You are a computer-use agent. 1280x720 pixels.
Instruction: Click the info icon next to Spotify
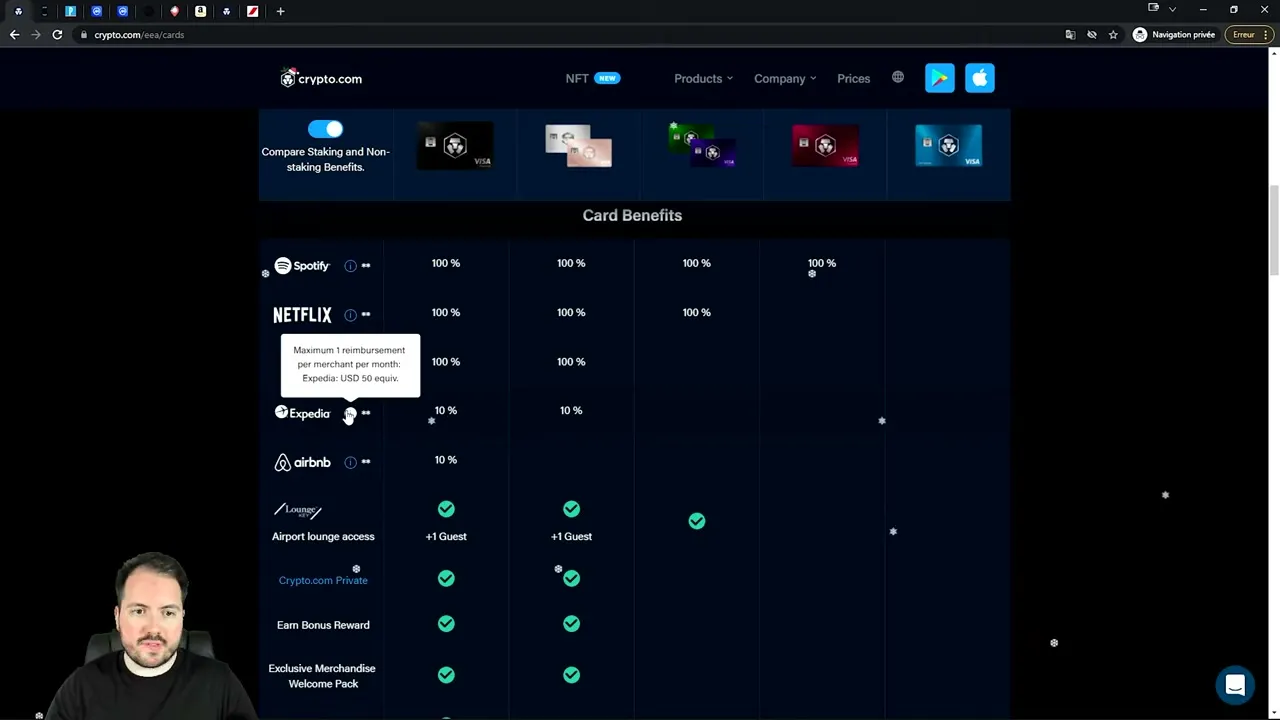pos(350,266)
